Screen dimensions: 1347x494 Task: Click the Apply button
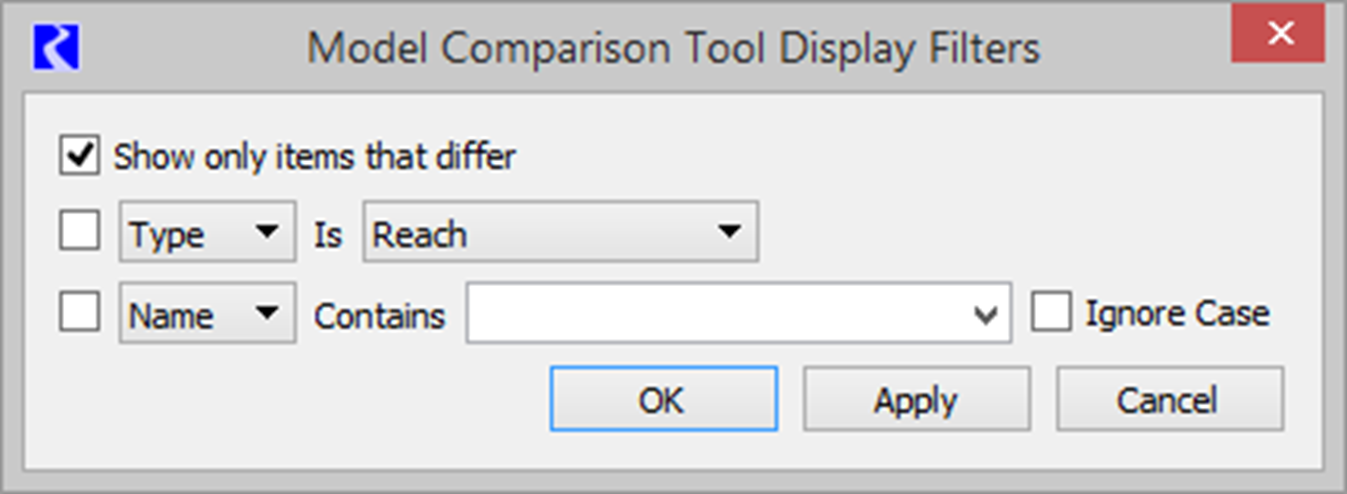[916, 399]
